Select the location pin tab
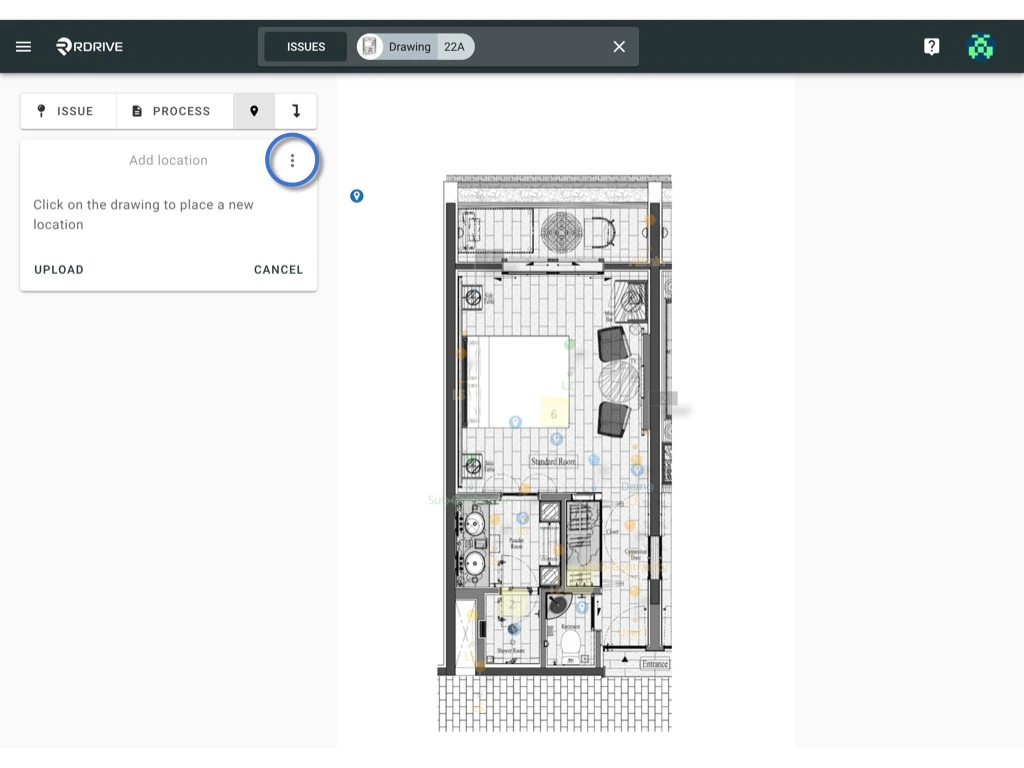The height and width of the screenshot is (768, 1024). pyautogui.click(x=254, y=111)
